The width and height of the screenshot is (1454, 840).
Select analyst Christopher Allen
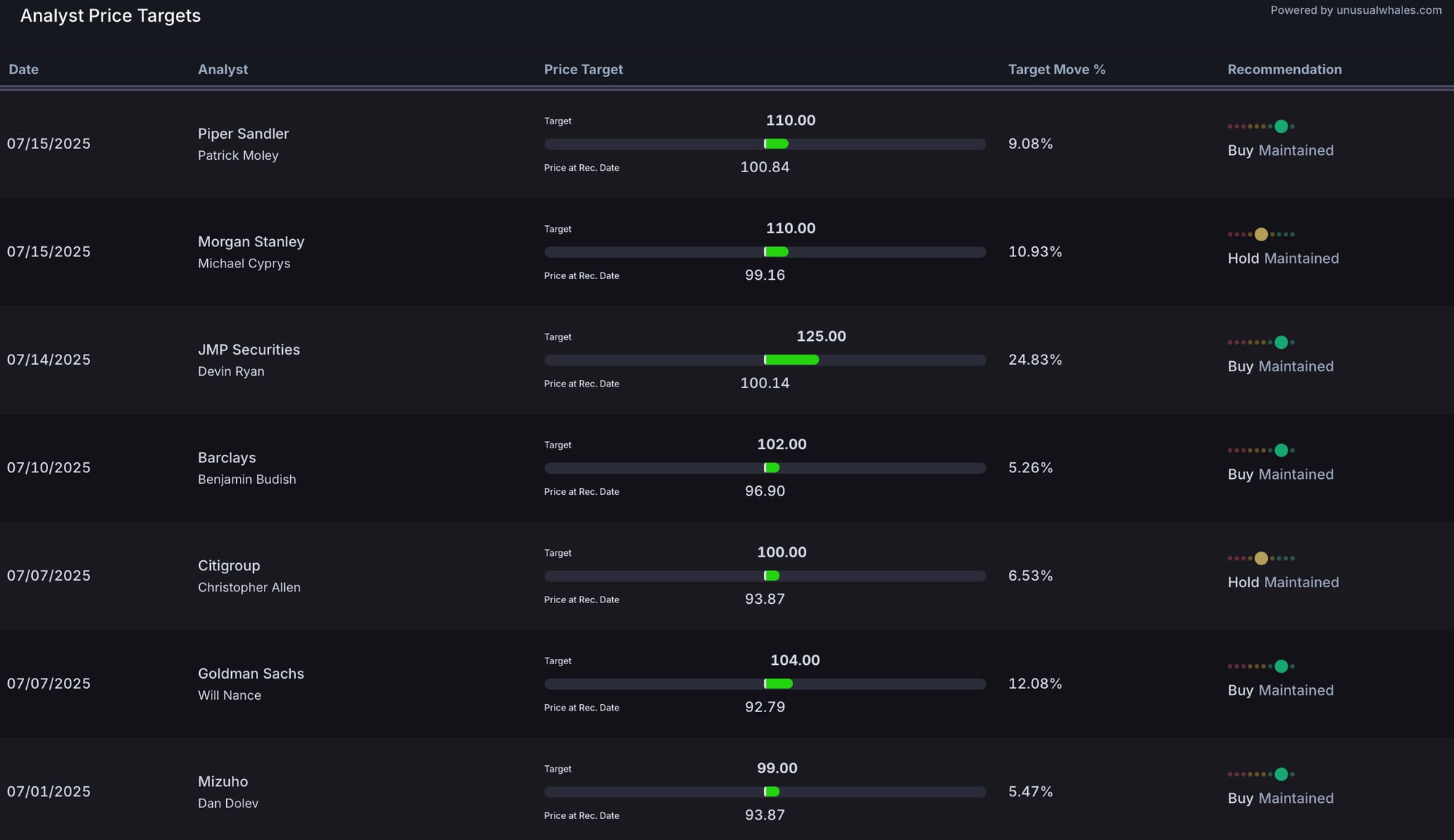249,587
